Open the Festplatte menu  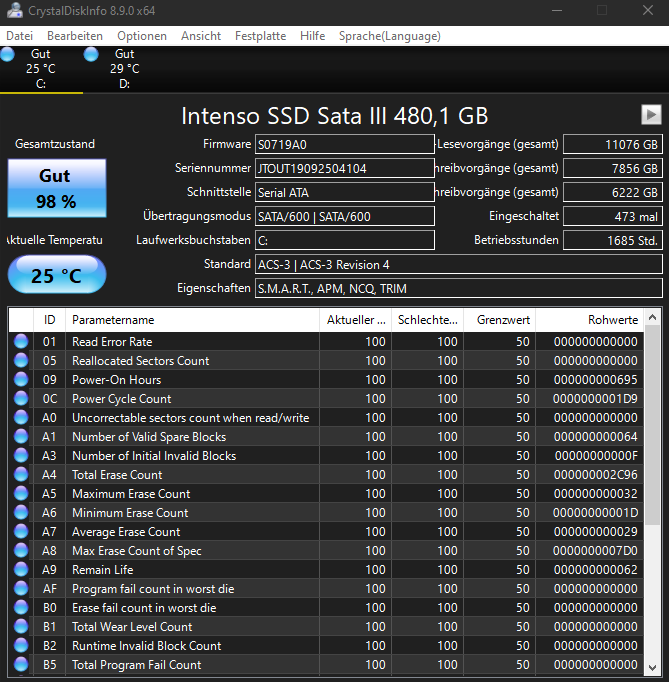(x=261, y=36)
